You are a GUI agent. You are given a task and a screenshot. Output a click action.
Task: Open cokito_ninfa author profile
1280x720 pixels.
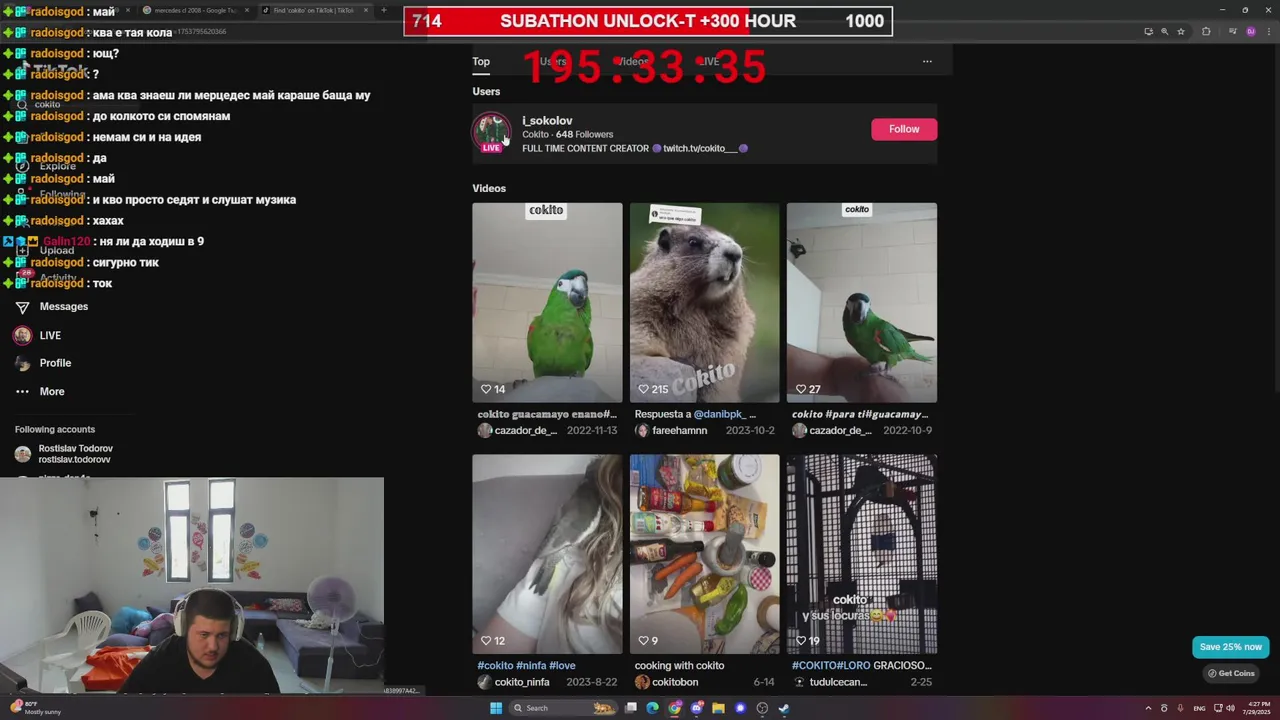522,682
